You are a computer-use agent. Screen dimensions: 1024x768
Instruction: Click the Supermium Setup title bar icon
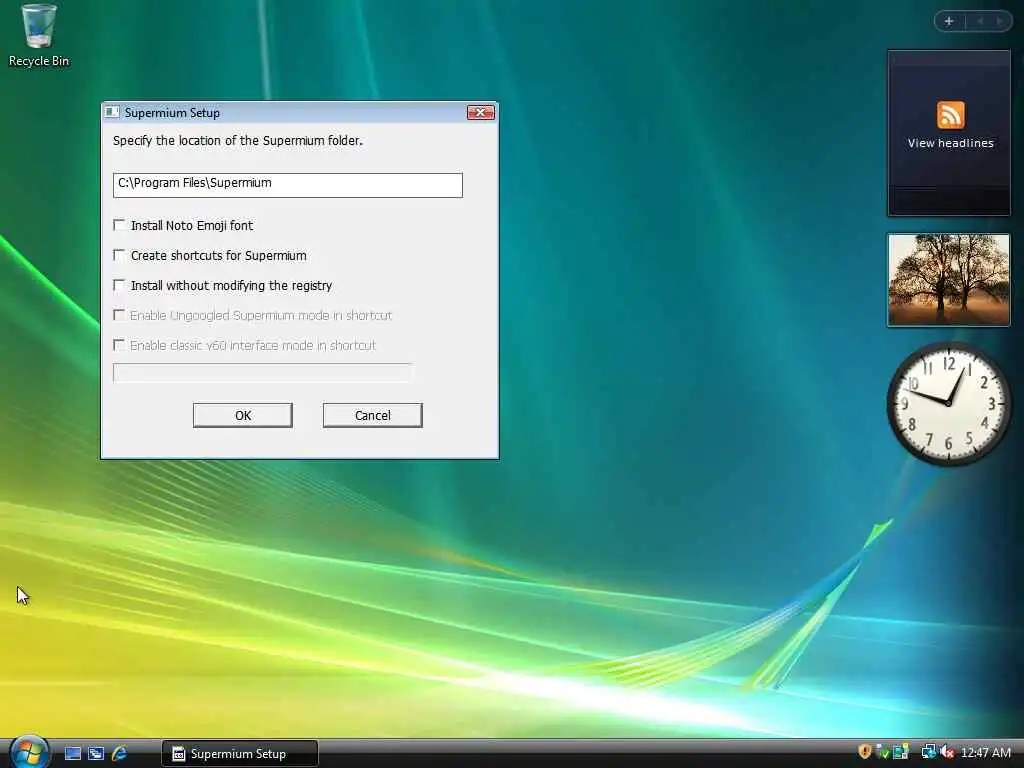point(112,112)
